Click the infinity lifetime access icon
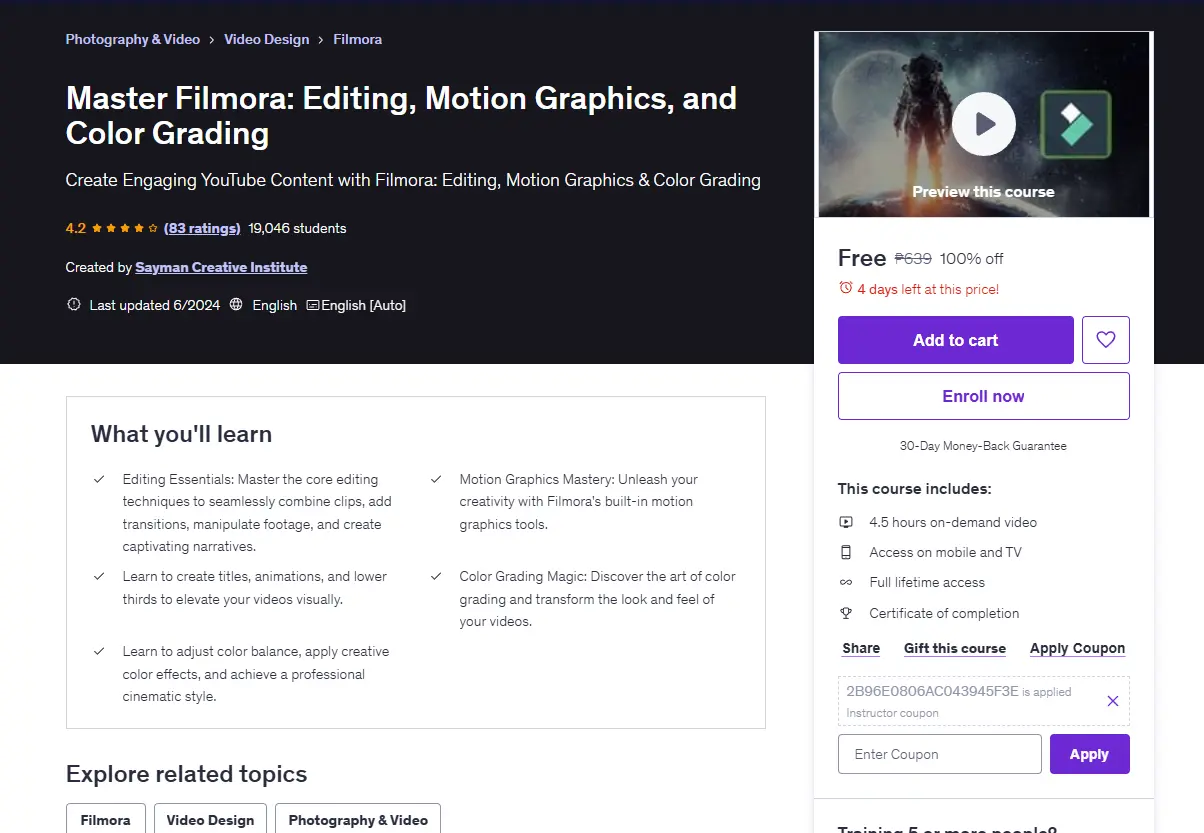The height and width of the screenshot is (833, 1204). tap(846, 582)
